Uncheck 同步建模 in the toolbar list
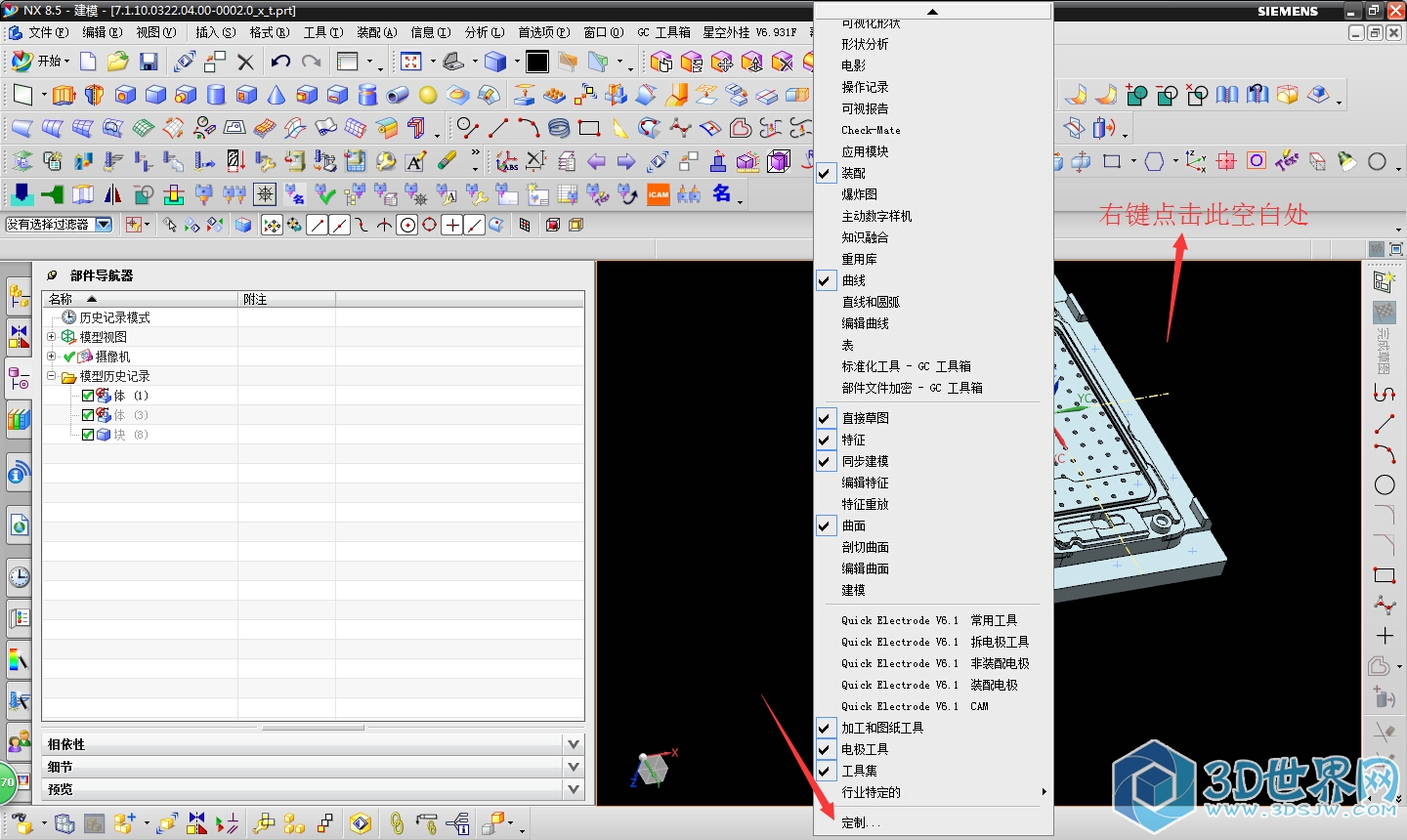1407x840 pixels. [825, 461]
